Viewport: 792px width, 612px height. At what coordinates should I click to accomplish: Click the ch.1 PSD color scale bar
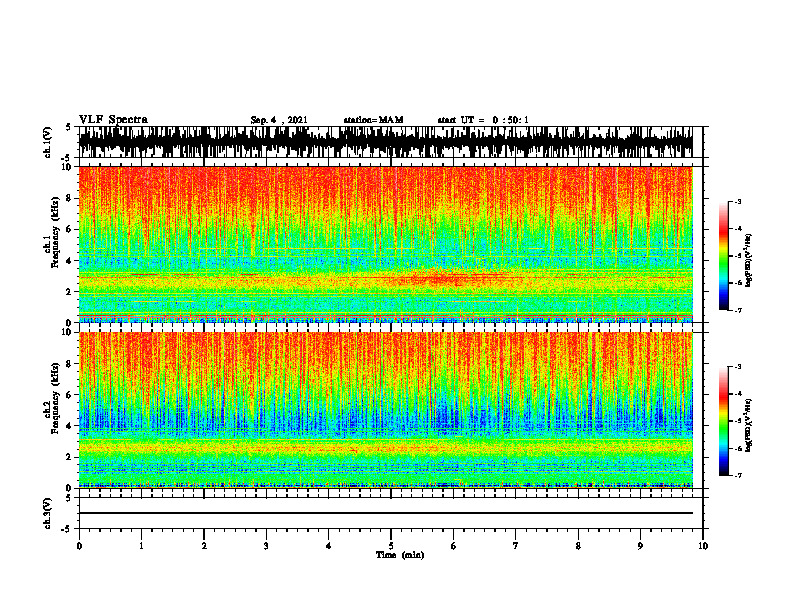(x=723, y=256)
